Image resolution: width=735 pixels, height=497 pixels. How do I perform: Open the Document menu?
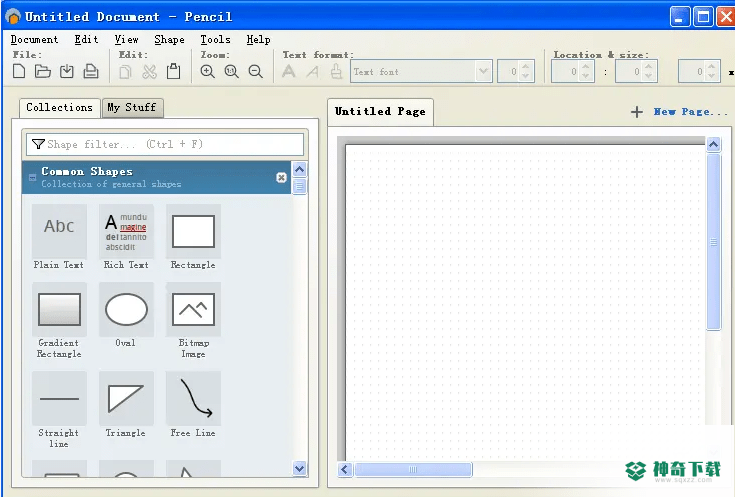(34, 39)
